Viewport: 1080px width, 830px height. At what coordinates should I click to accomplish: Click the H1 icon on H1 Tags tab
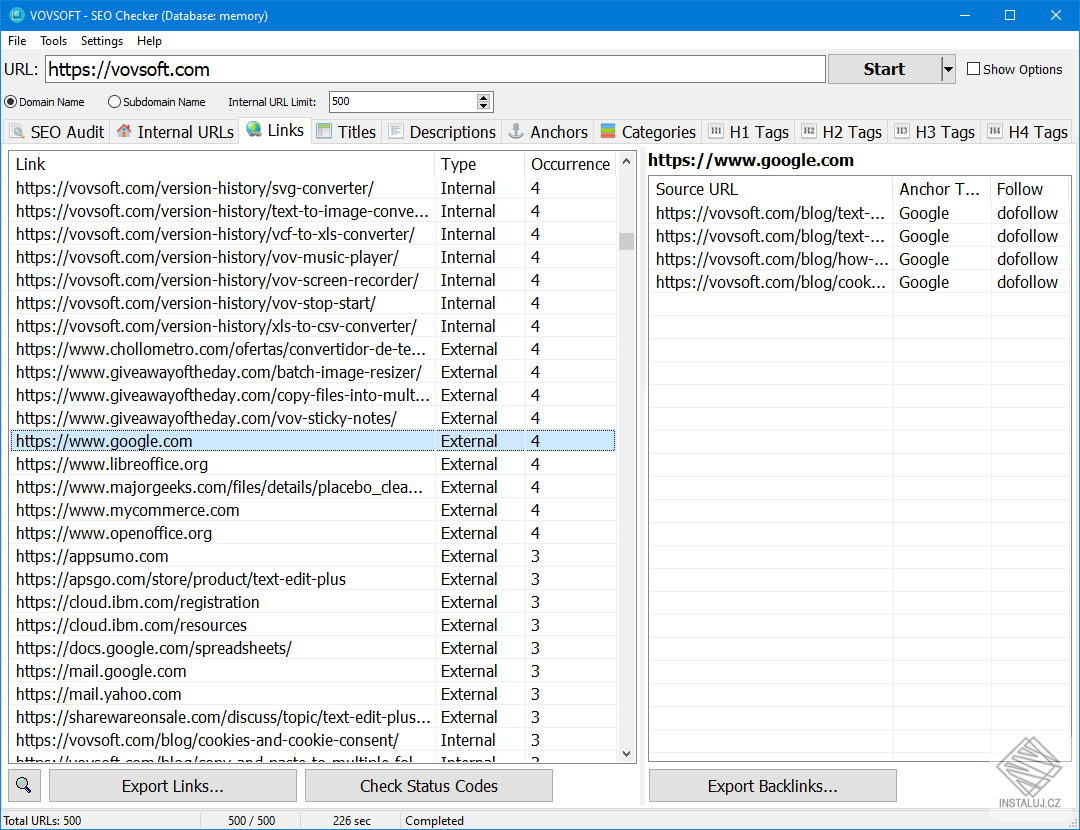tap(716, 131)
